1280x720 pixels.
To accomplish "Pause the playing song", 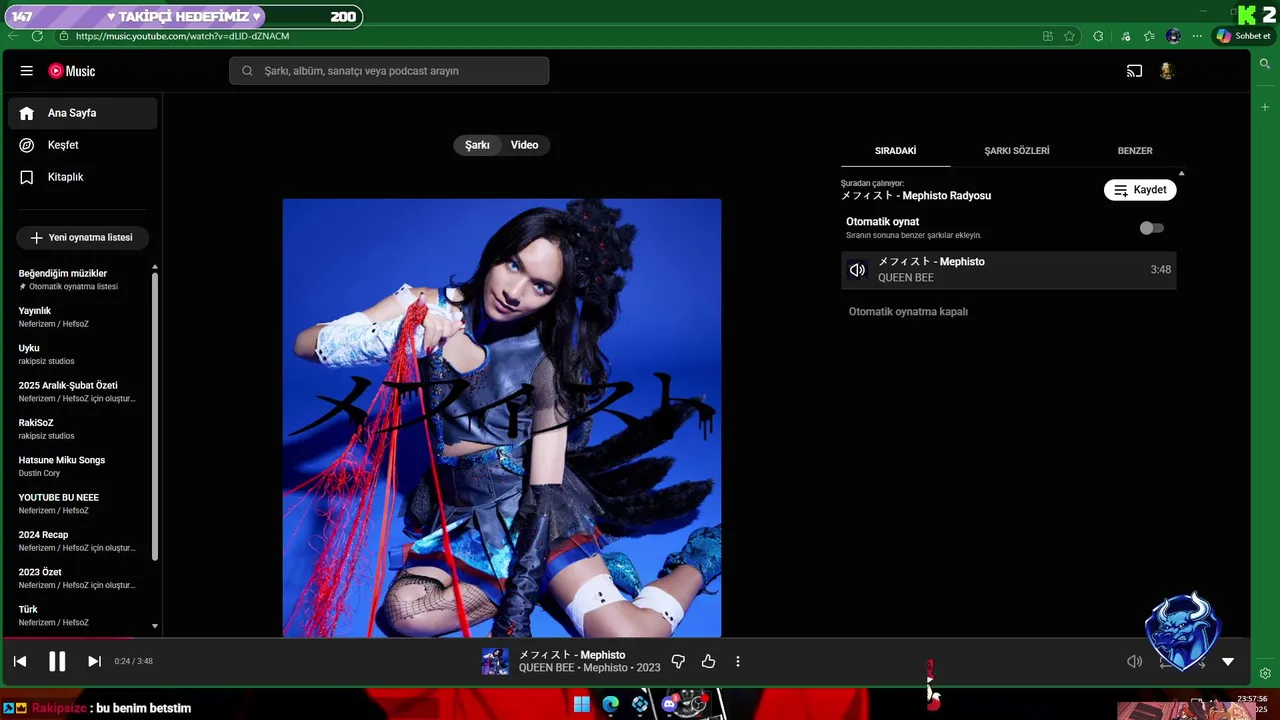I will pos(57,661).
